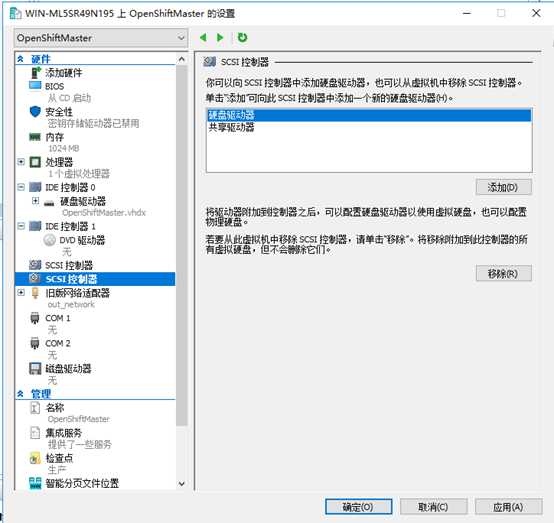Collapse the IDE 控制器 0 node

coord(21,187)
